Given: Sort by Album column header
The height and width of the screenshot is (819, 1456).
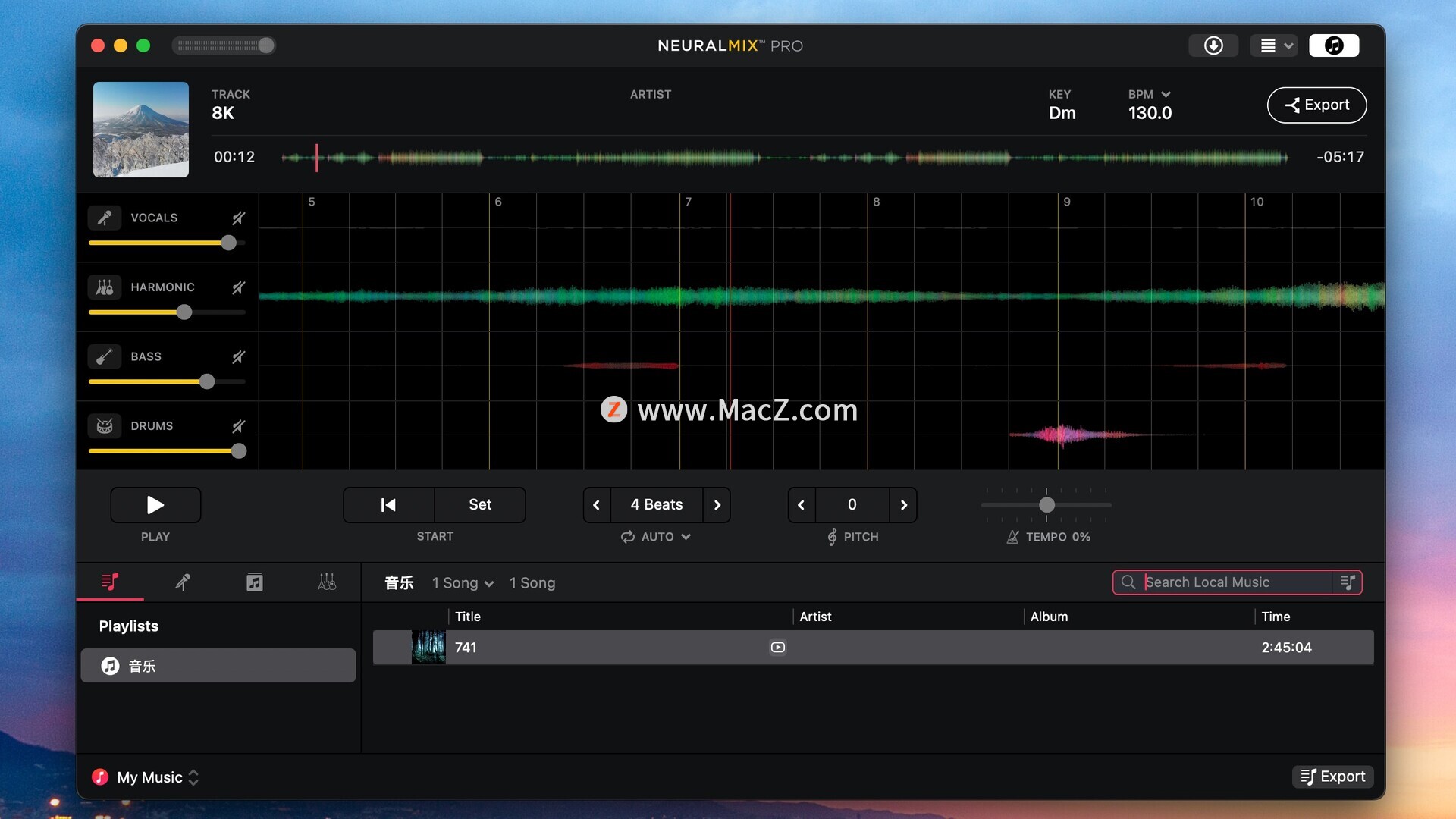Looking at the screenshot, I should [1049, 617].
